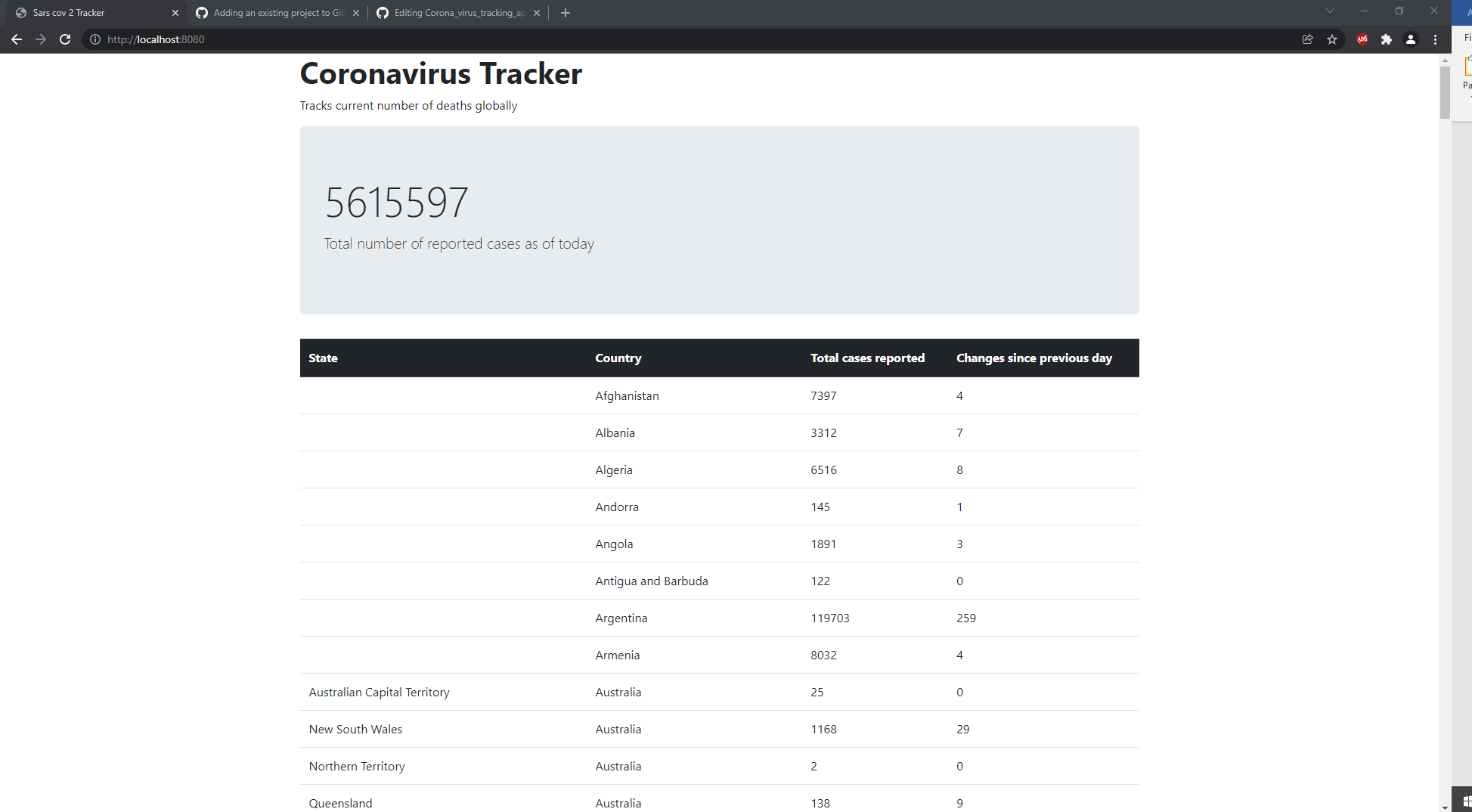Viewport: 1472px width, 812px height.
Task: Click the page scrollbar thumb
Action: [1445, 92]
